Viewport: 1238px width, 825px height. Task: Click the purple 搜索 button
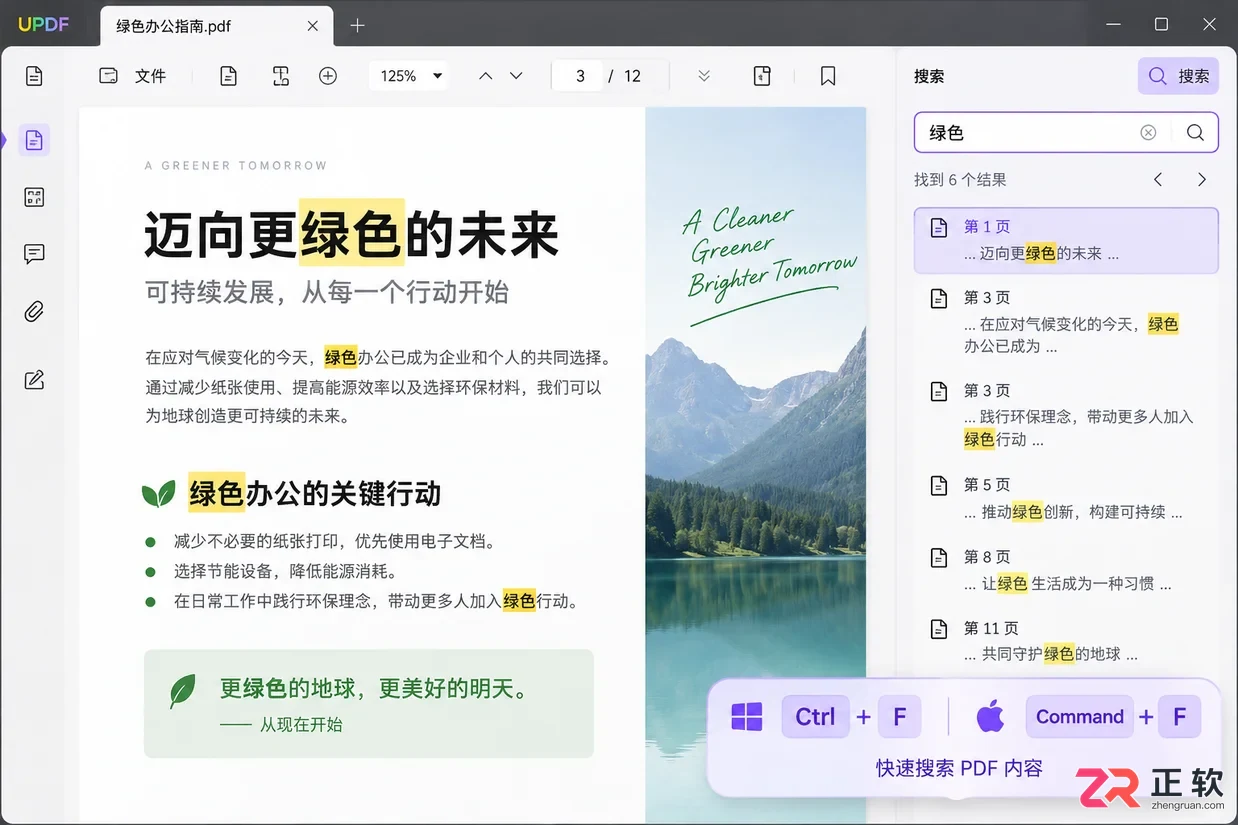tap(1178, 76)
